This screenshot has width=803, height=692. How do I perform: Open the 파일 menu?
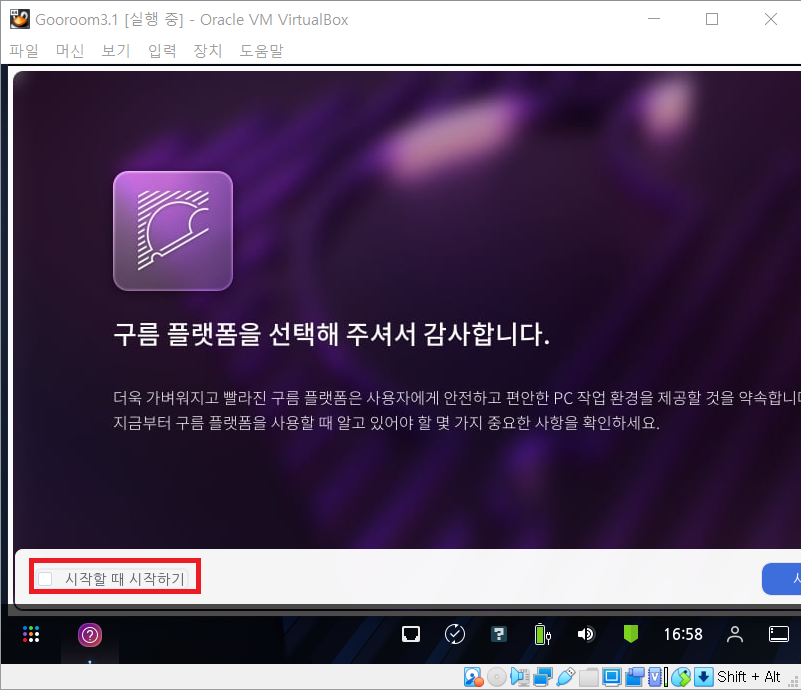24,51
